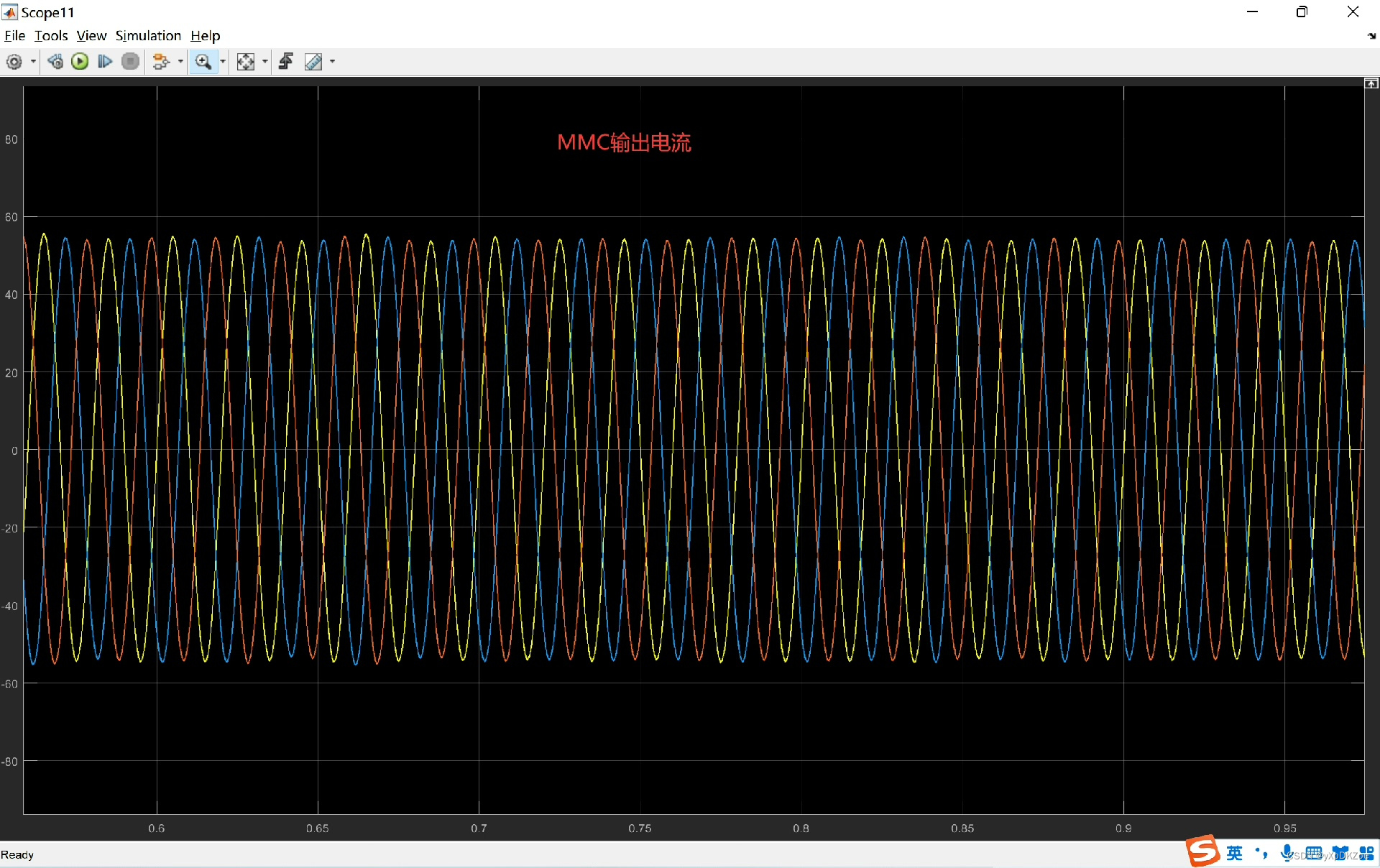Screen dimensions: 1380x868
Task: Click the Step Back icon
Action: pos(55,62)
